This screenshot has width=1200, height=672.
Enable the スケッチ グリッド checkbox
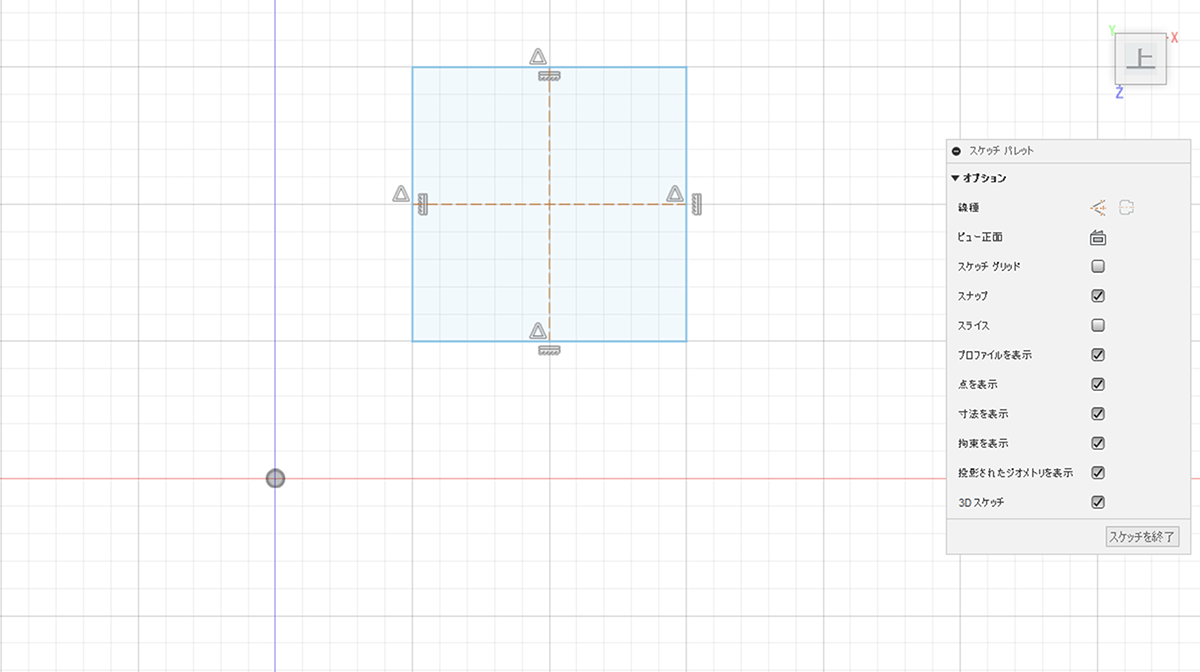tap(1098, 267)
